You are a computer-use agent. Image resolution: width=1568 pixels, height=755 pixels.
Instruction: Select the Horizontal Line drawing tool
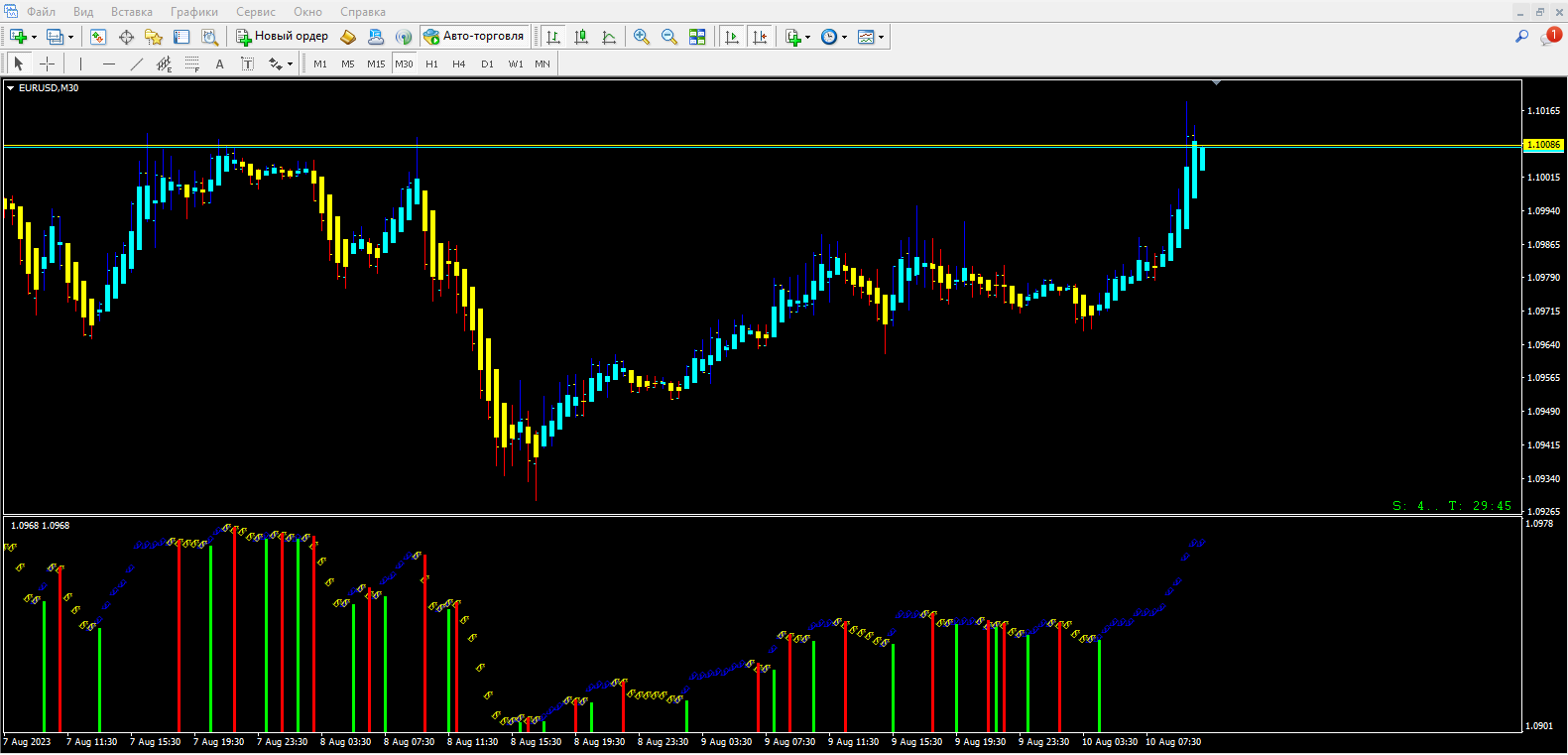pyautogui.click(x=109, y=63)
